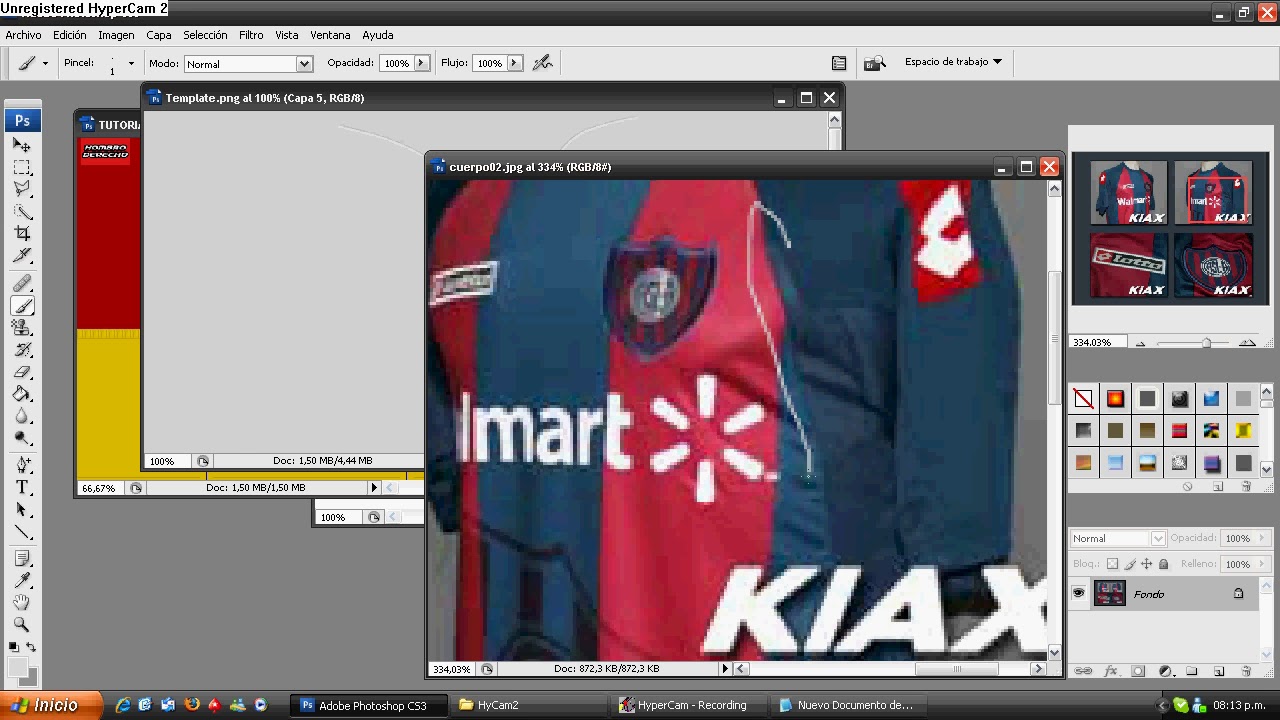Select the Rectangular Marquee tool

(x=22, y=167)
